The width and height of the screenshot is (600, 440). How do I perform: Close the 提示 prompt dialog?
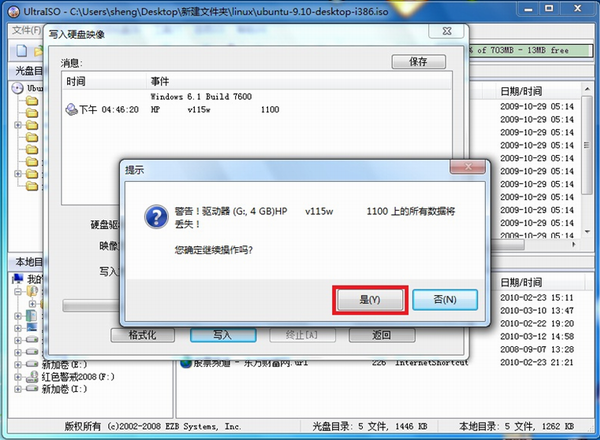pyautogui.click(x=468, y=167)
